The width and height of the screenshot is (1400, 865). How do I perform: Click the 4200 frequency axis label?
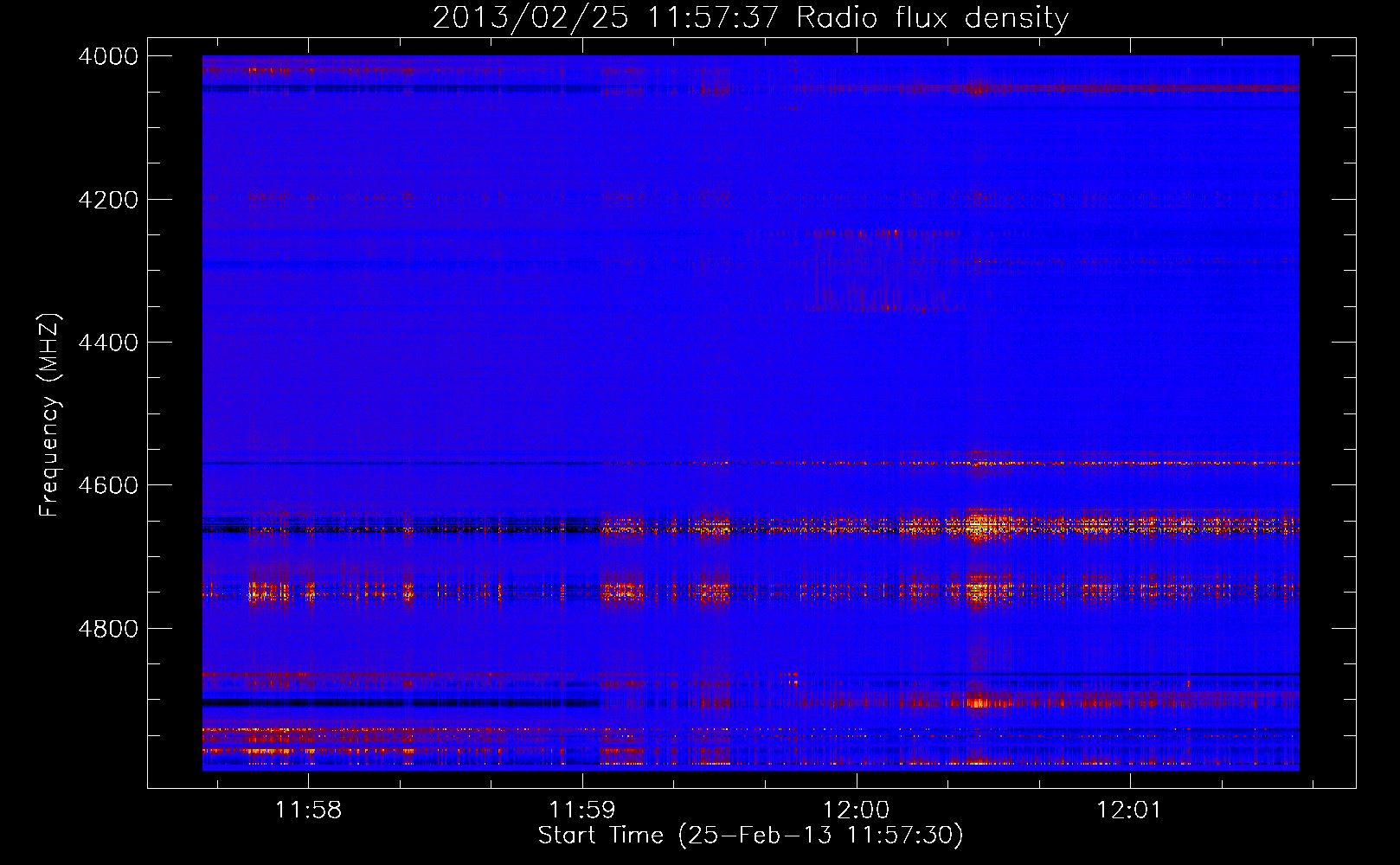coord(108,200)
